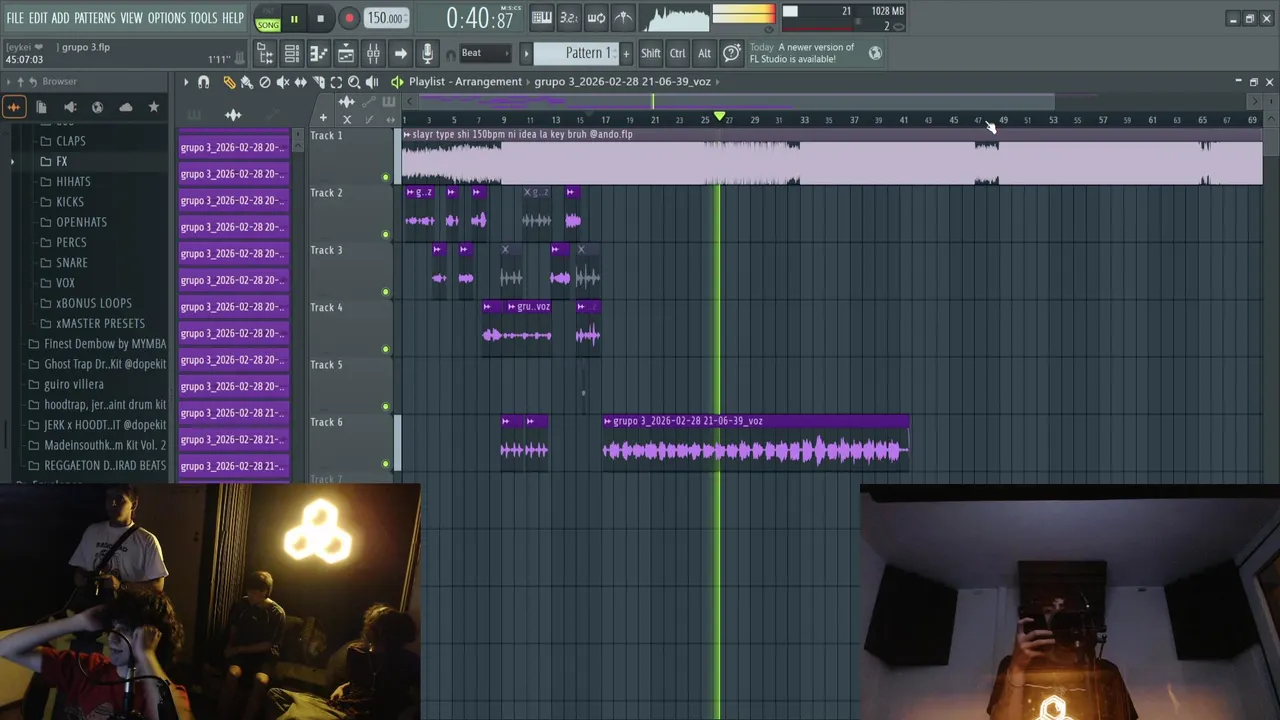
Task: Click the red record button
Action: coord(348,19)
